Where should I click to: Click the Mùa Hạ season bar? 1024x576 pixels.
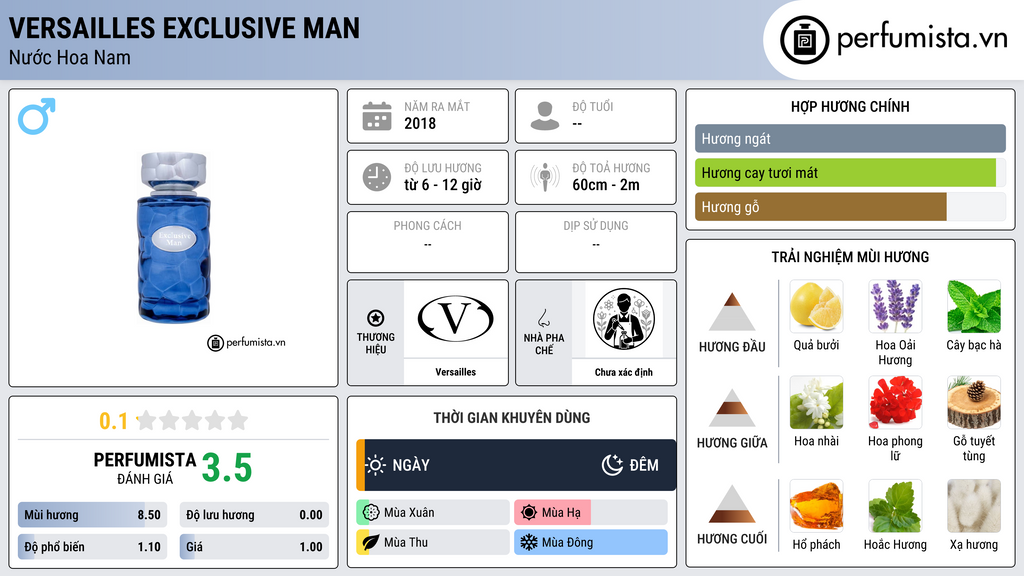coord(591,513)
